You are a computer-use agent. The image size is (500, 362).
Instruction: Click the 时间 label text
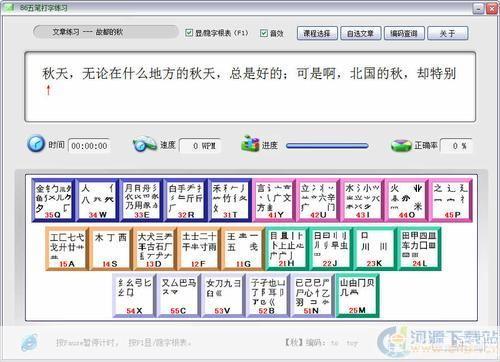[x=57, y=145]
